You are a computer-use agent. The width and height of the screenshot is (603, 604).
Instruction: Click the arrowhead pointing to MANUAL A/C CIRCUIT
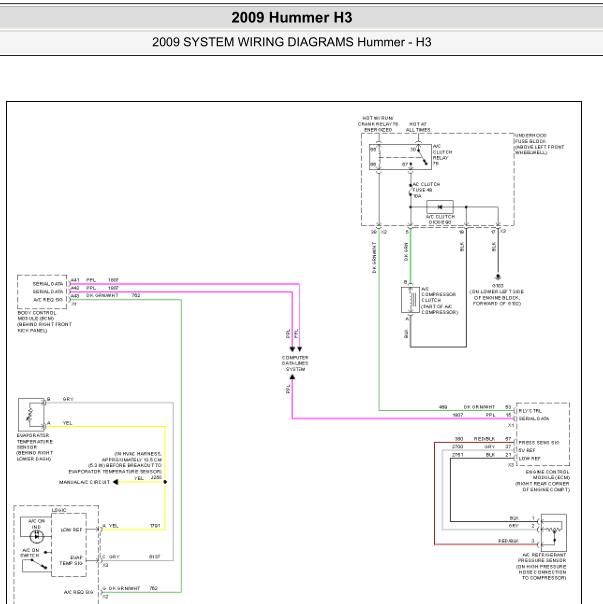click(x=116, y=482)
